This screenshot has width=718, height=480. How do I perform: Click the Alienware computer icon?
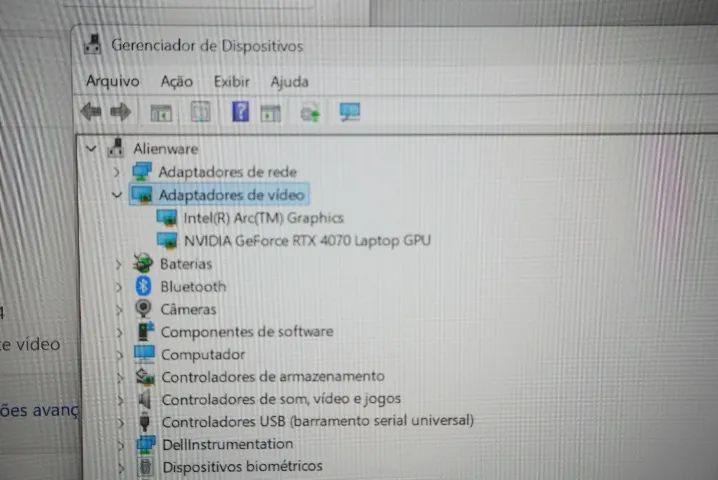(x=116, y=148)
